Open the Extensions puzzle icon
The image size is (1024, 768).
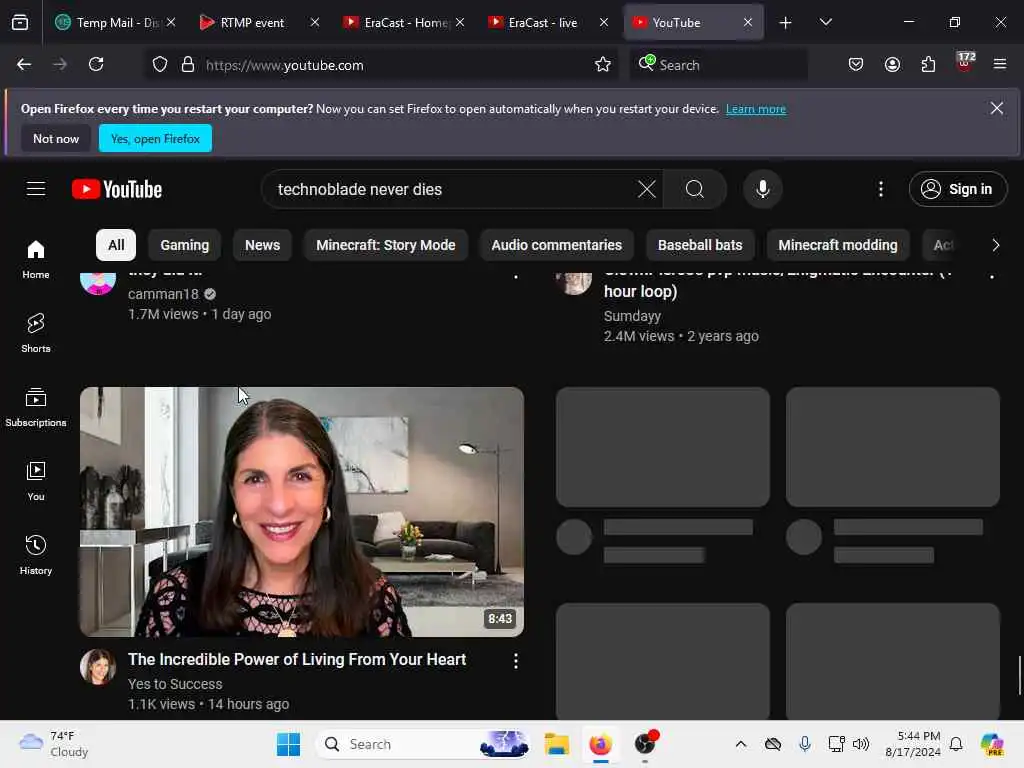[x=928, y=65]
